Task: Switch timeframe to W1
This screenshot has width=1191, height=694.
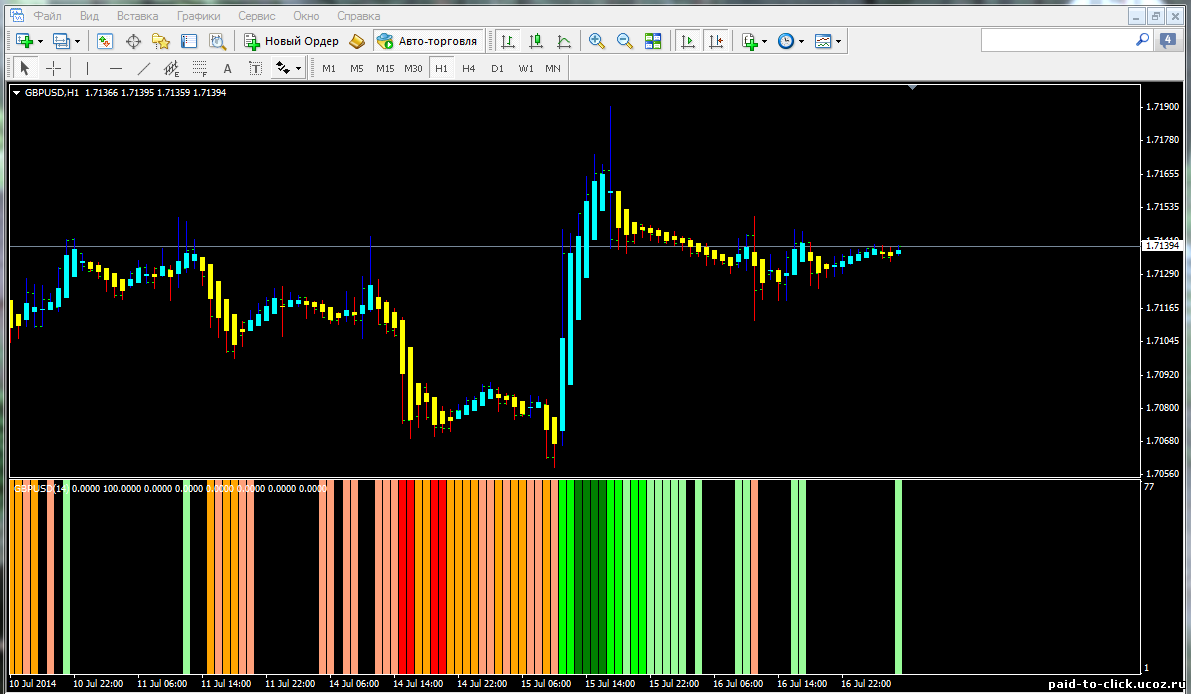Action: click(526, 68)
